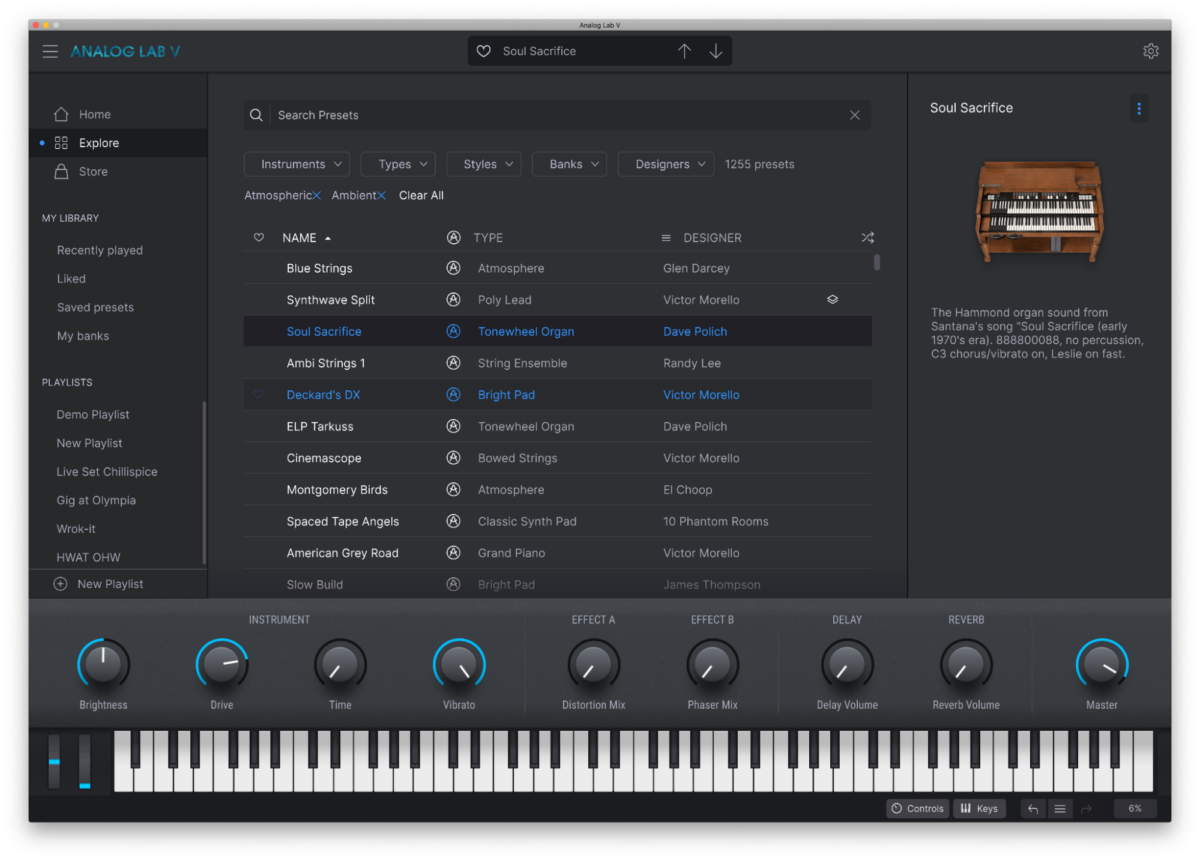Image resolution: width=1200 pixels, height=860 pixels.
Task: Open the Designers filter dropdown
Action: click(x=665, y=163)
